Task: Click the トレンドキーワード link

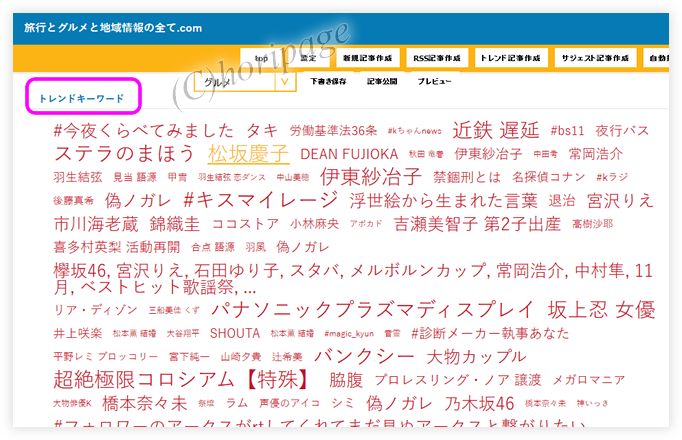Action: 82,99
